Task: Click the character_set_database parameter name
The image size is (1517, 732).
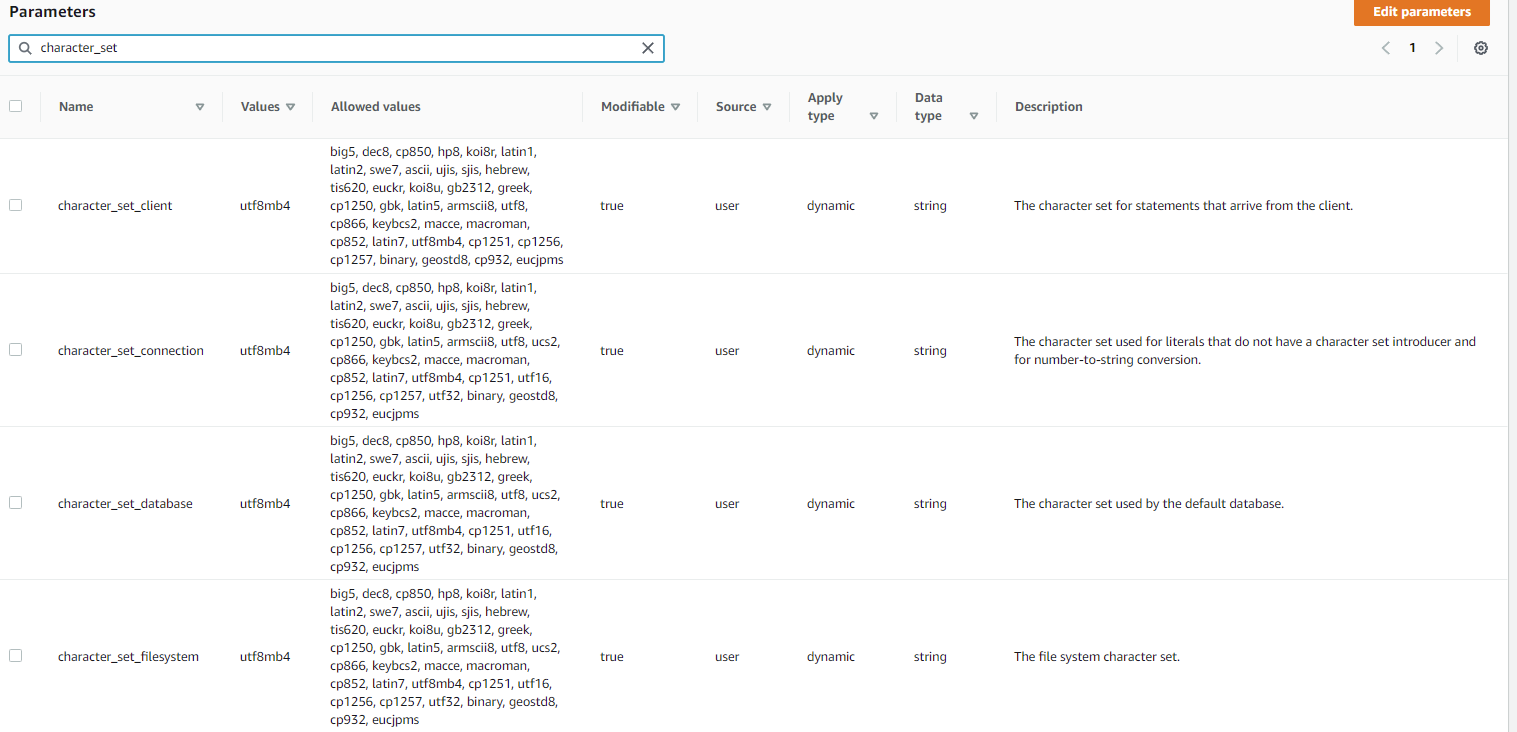Action: click(x=125, y=504)
